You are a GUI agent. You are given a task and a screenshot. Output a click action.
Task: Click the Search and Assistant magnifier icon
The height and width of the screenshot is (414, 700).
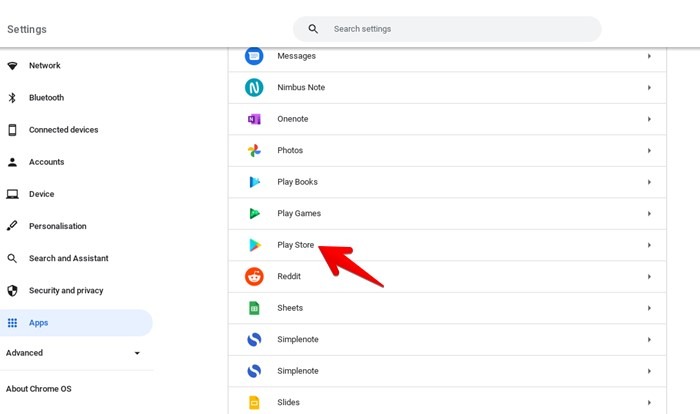[x=12, y=259]
